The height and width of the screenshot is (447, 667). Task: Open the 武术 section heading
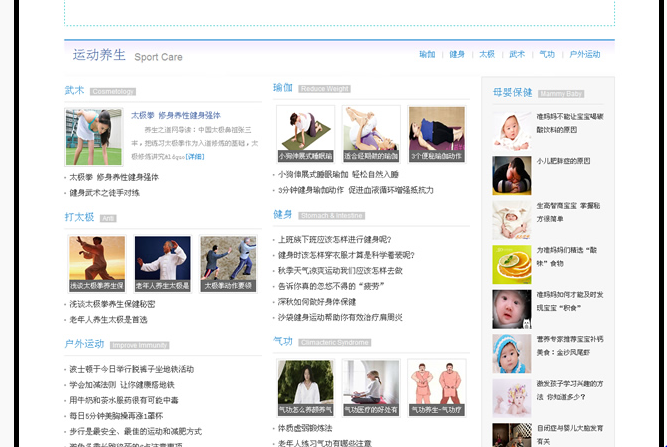click(74, 90)
